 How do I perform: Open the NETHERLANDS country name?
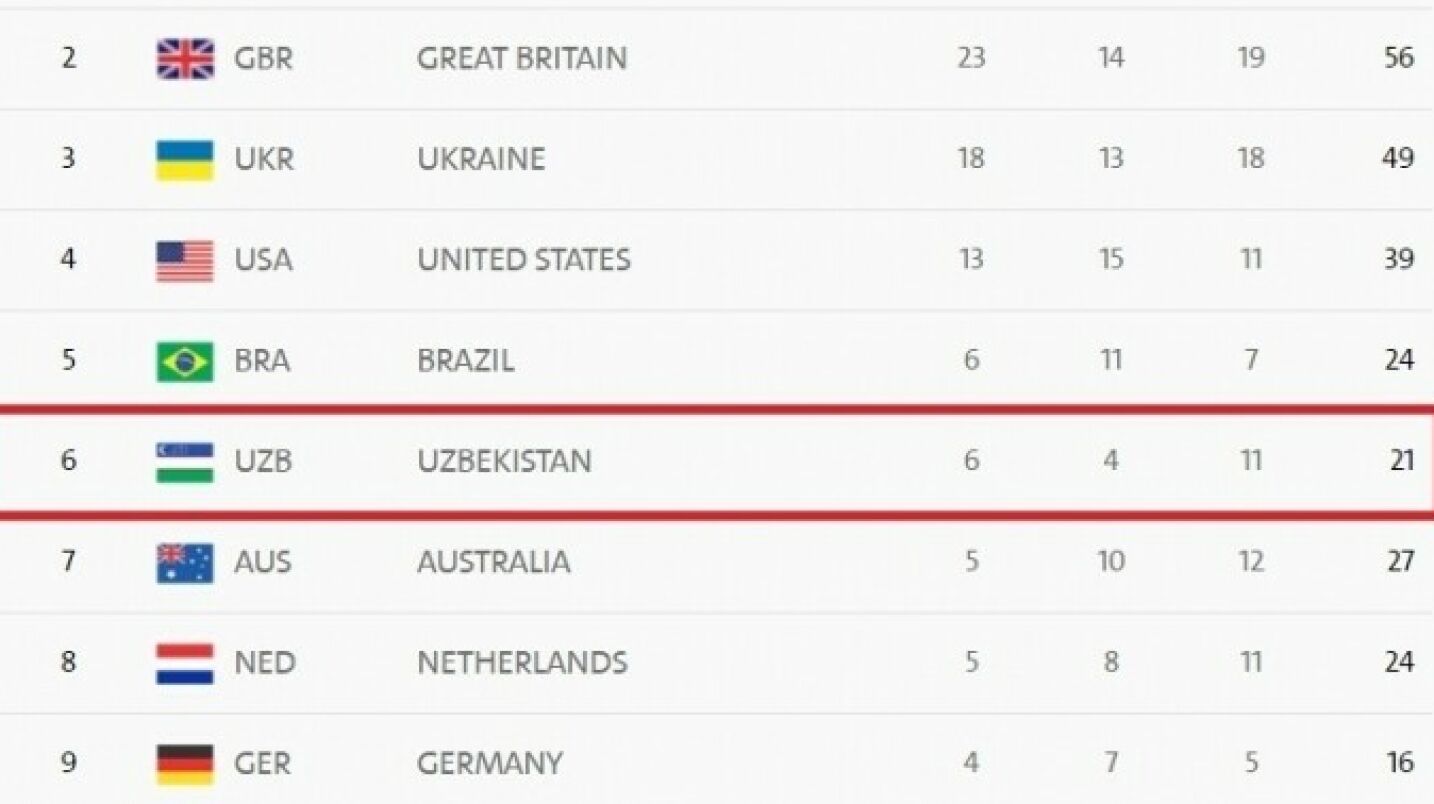[522, 662]
